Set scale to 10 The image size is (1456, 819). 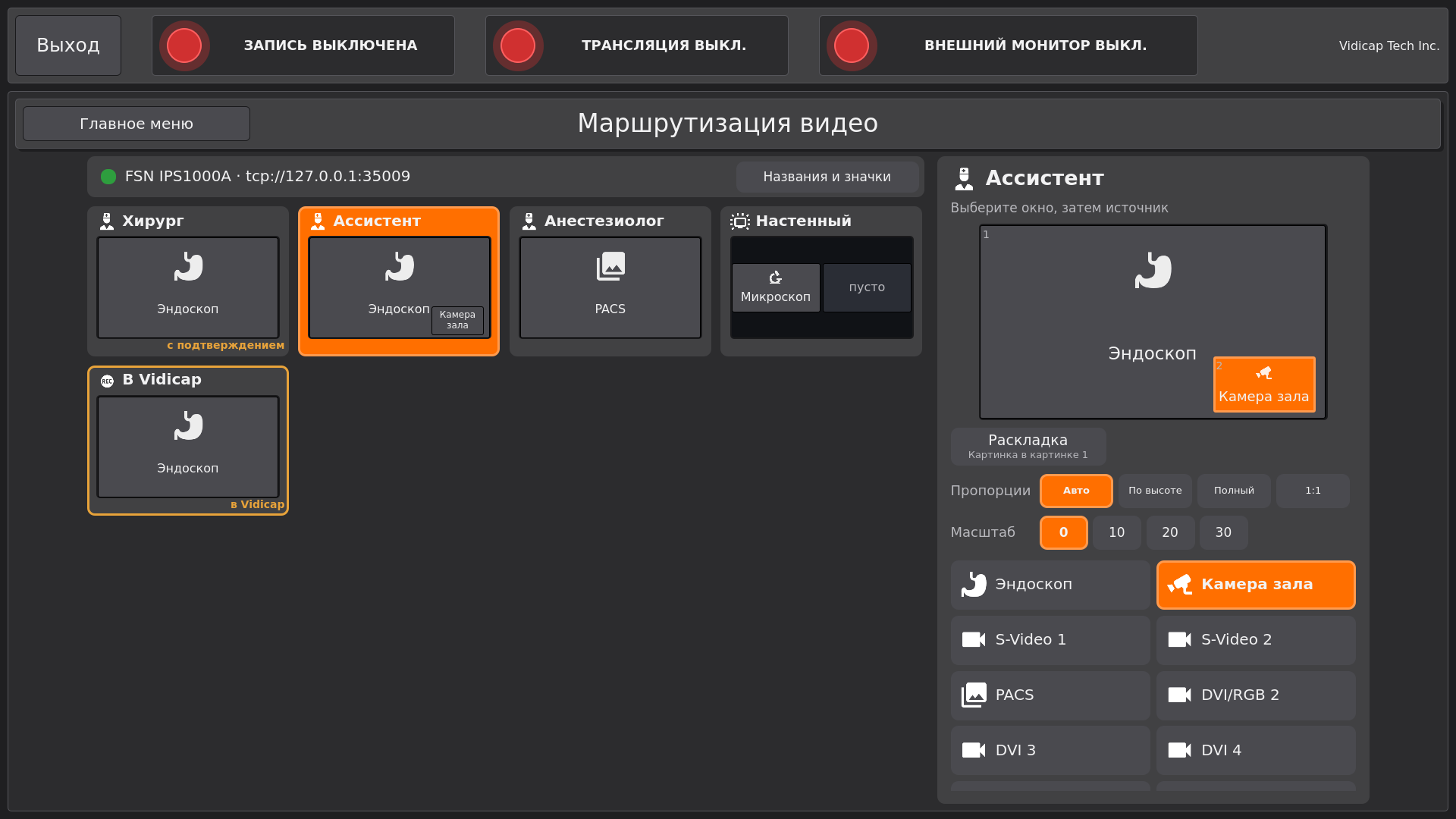click(1117, 533)
